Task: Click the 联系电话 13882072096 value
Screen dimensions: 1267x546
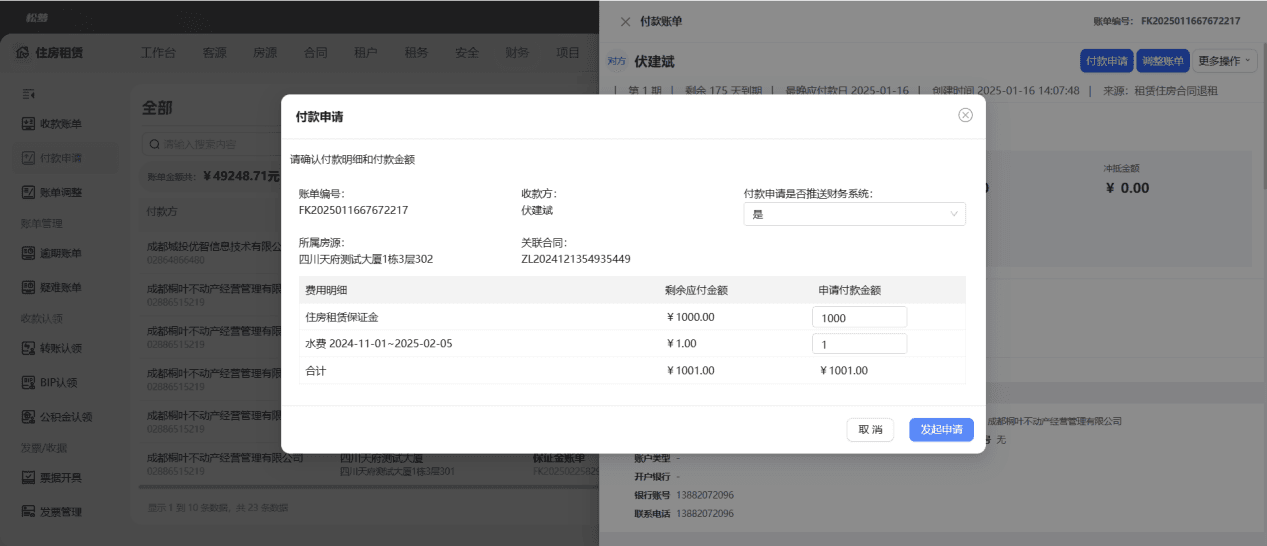Action: coord(704,513)
